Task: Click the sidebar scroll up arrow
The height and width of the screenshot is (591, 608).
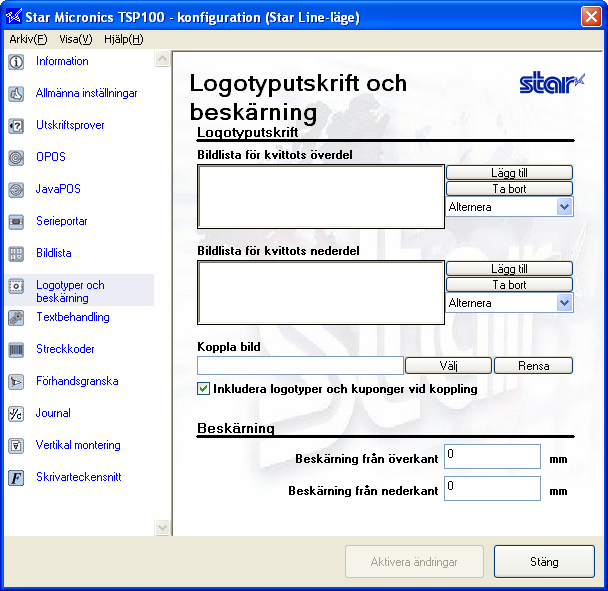Action: pos(162,59)
